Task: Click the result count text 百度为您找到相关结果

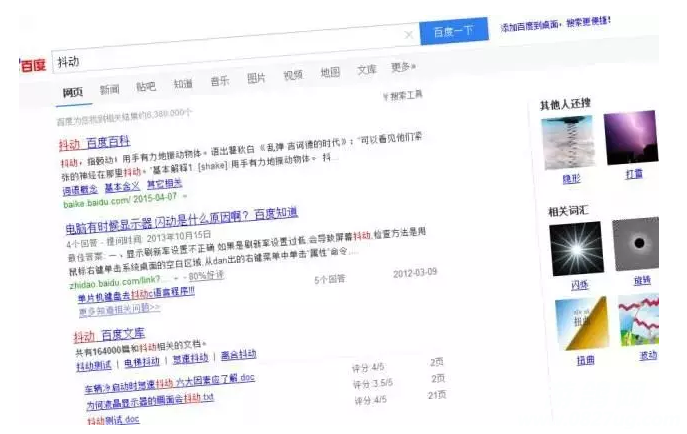Action: tap(124, 117)
